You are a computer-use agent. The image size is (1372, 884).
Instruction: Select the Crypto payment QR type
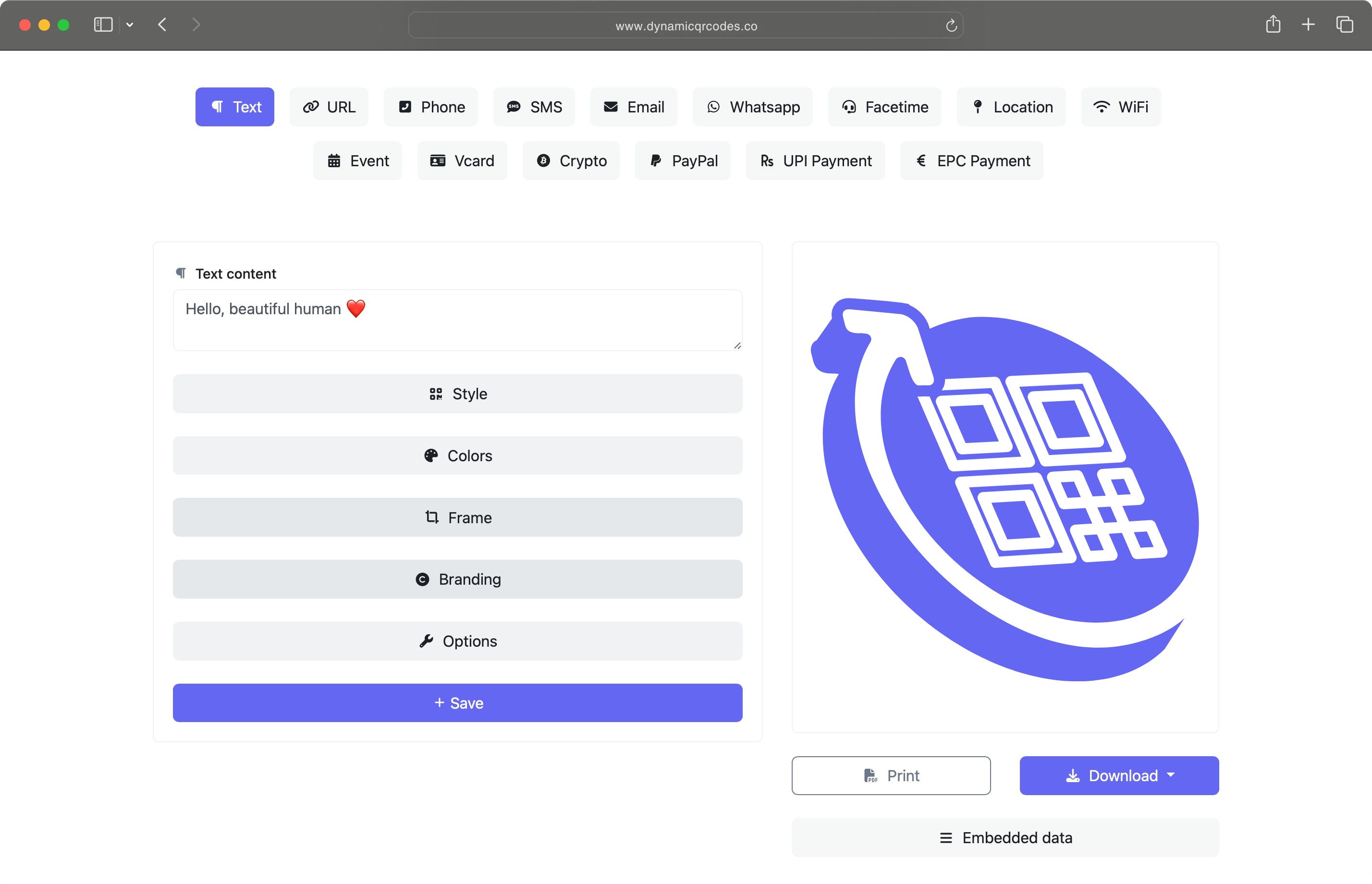pyautogui.click(x=570, y=161)
